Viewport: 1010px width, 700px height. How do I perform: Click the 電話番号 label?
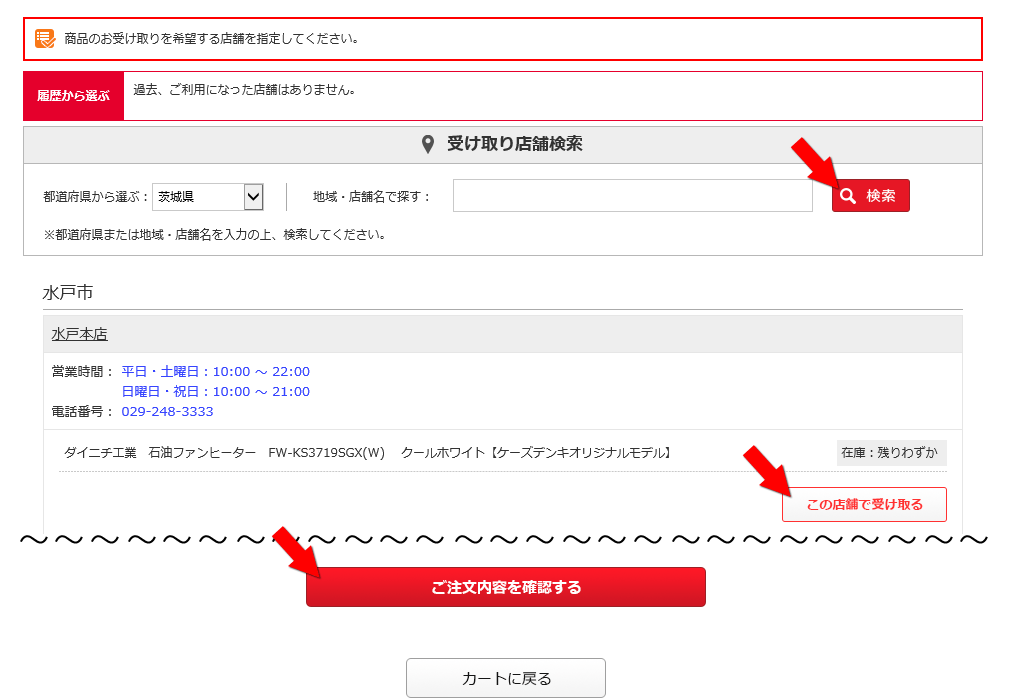tap(82, 411)
